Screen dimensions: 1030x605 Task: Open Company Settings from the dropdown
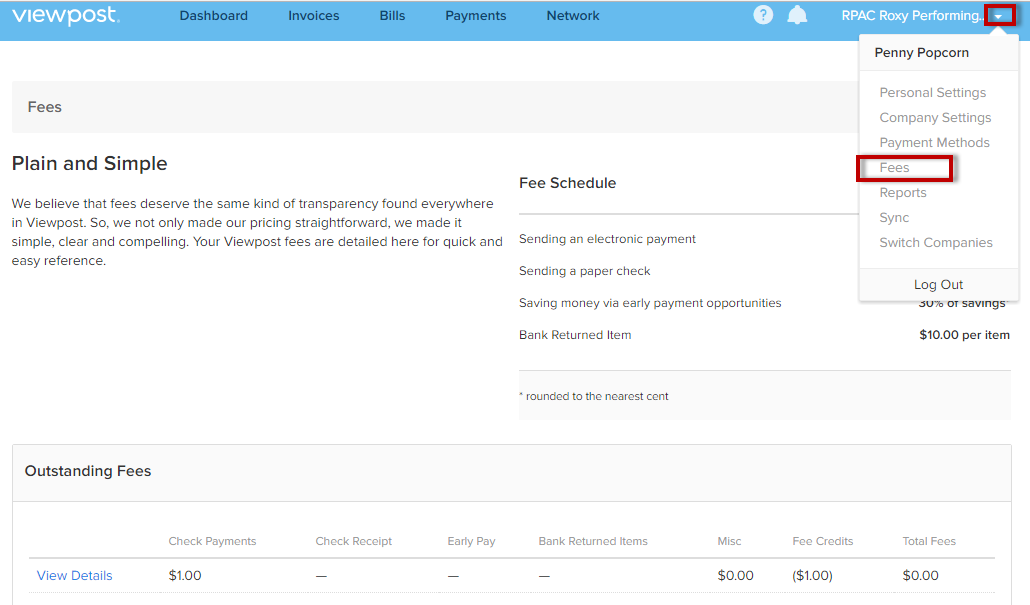point(935,118)
